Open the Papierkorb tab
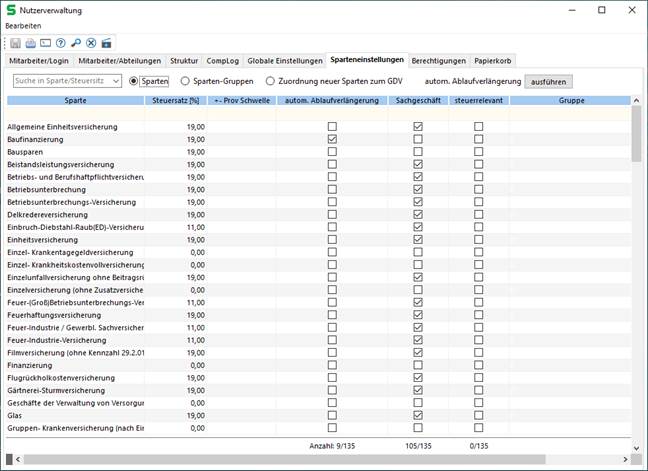The width and height of the screenshot is (648, 471). pos(493,60)
